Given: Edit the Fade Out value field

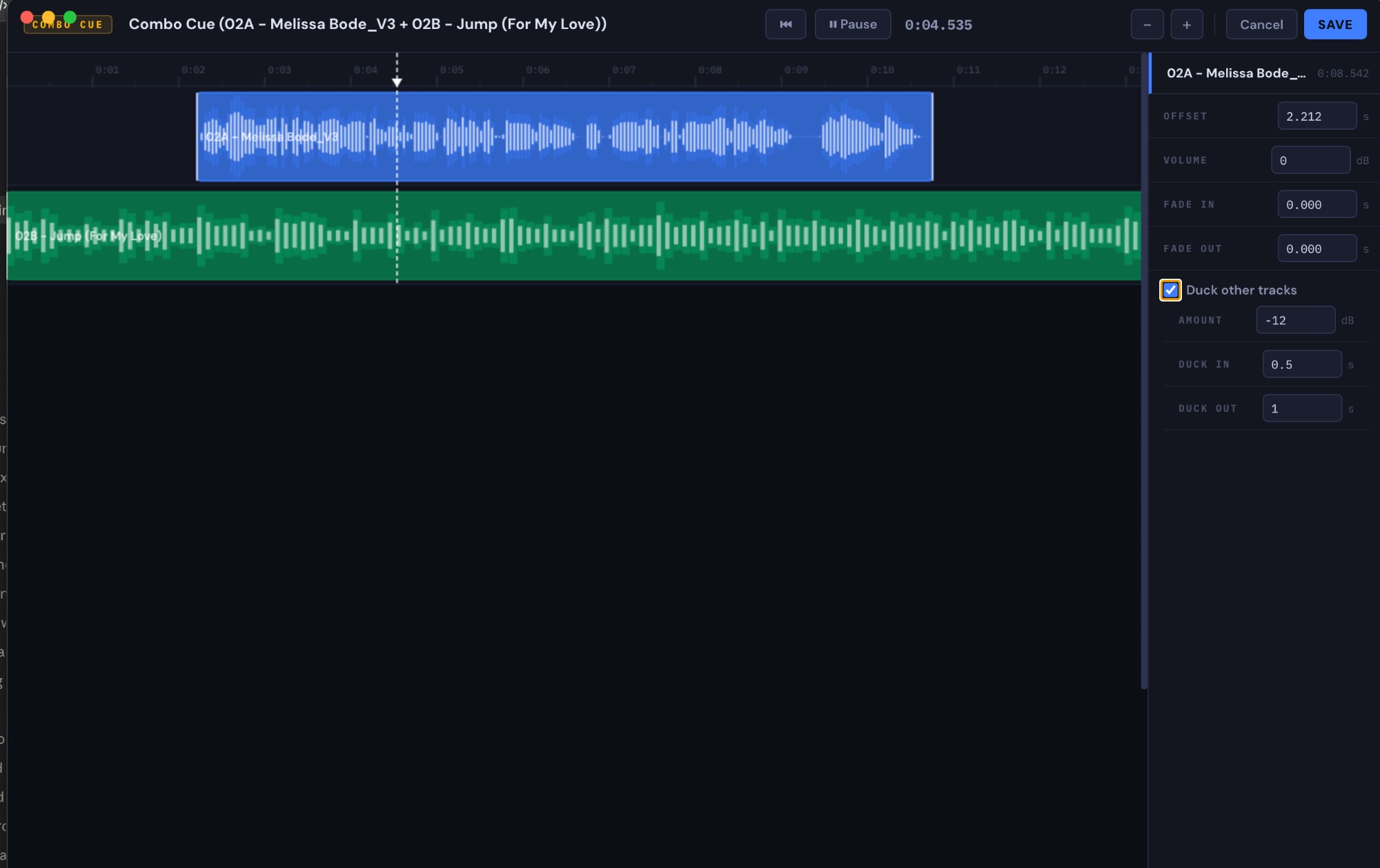Looking at the screenshot, I should click(1317, 248).
